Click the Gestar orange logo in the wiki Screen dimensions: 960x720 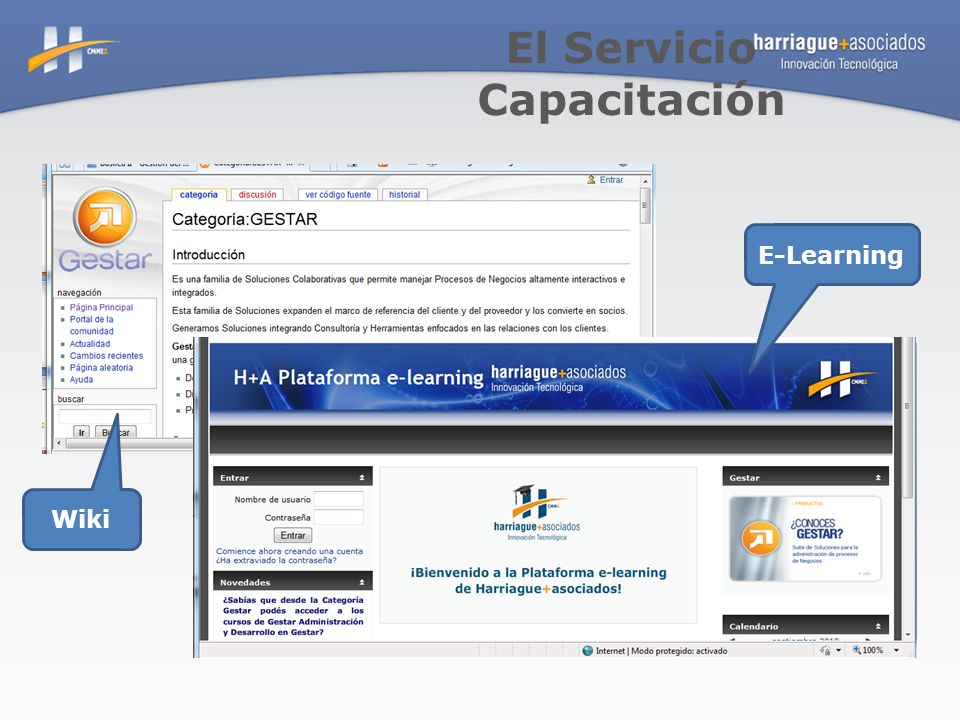coord(105,217)
